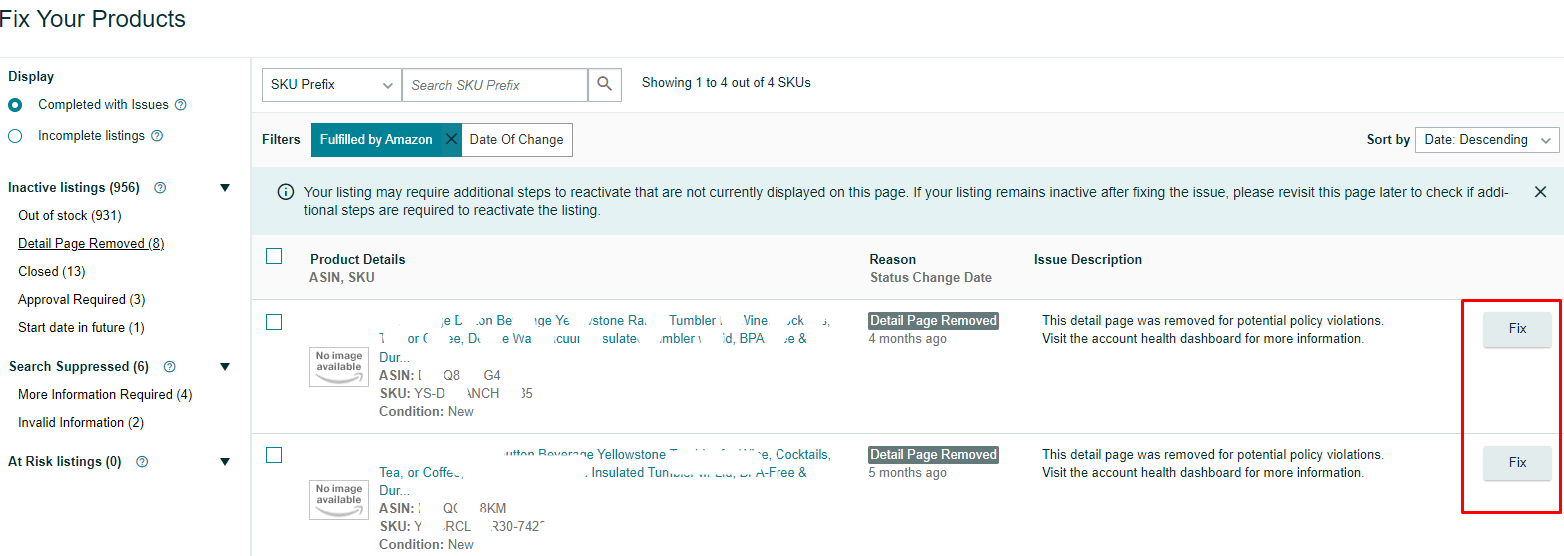Open Out of stock (931) listings
The width and height of the screenshot is (1564, 556).
(x=70, y=216)
